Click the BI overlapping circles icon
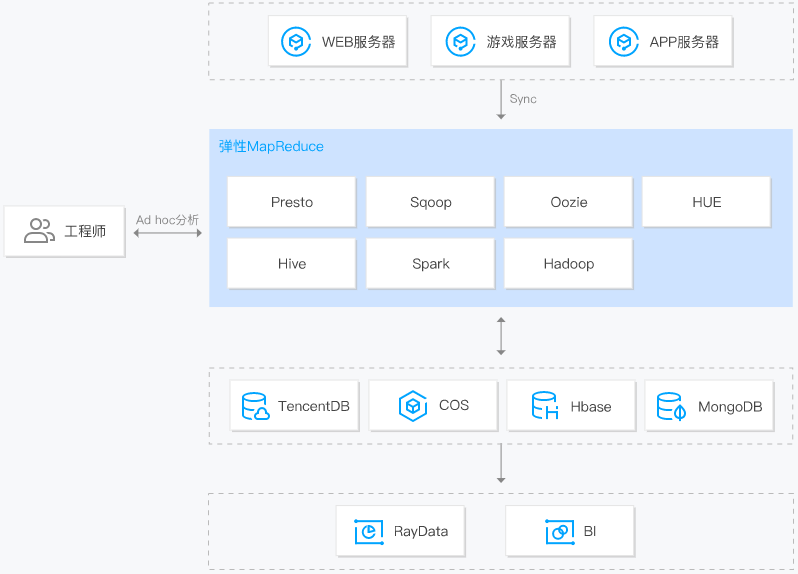 (560, 532)
